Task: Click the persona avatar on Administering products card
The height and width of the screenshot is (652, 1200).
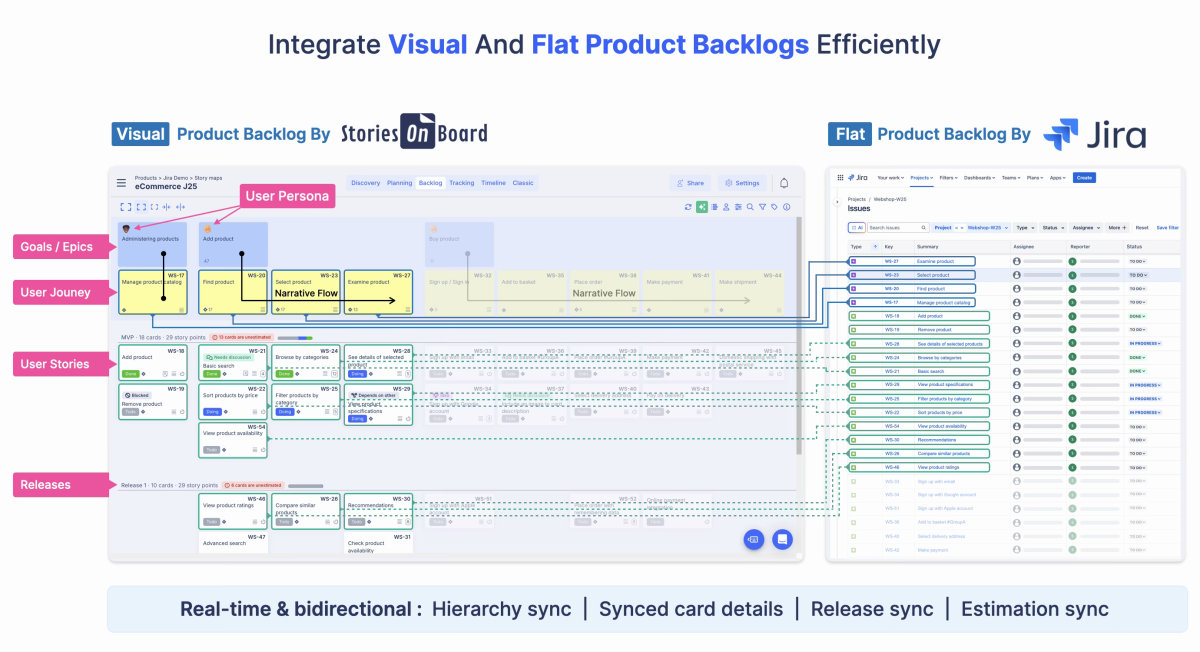Action: click(125, 229)
